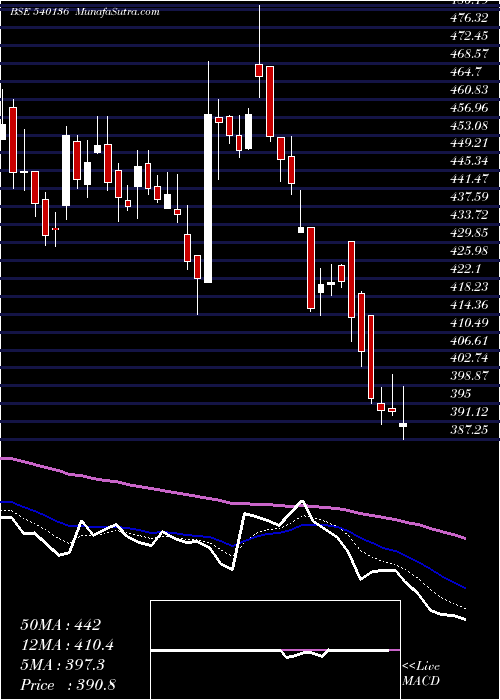Select the 476.32 price axis label
The width and height of the screenshot is (500, 700).
click(468, 18)
